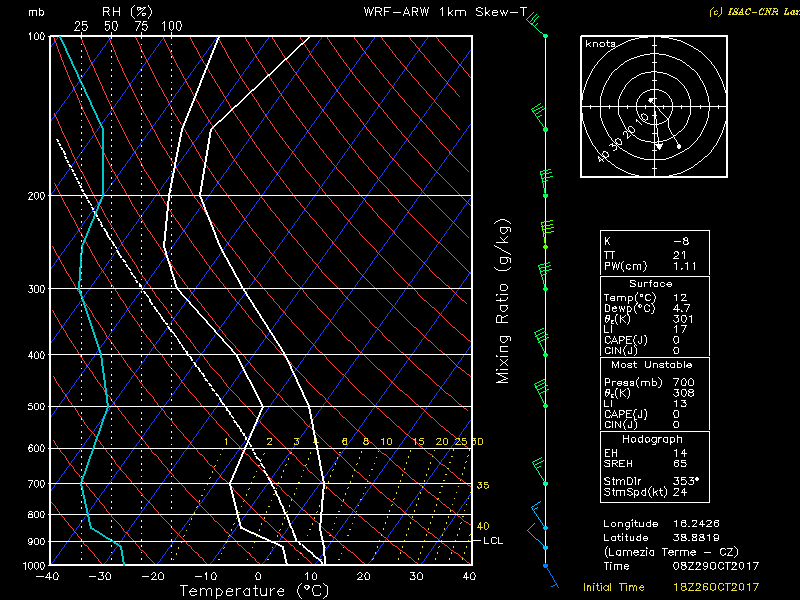
Task: Click the yellow '8' mixing ratio label
Action: point(365,441)
